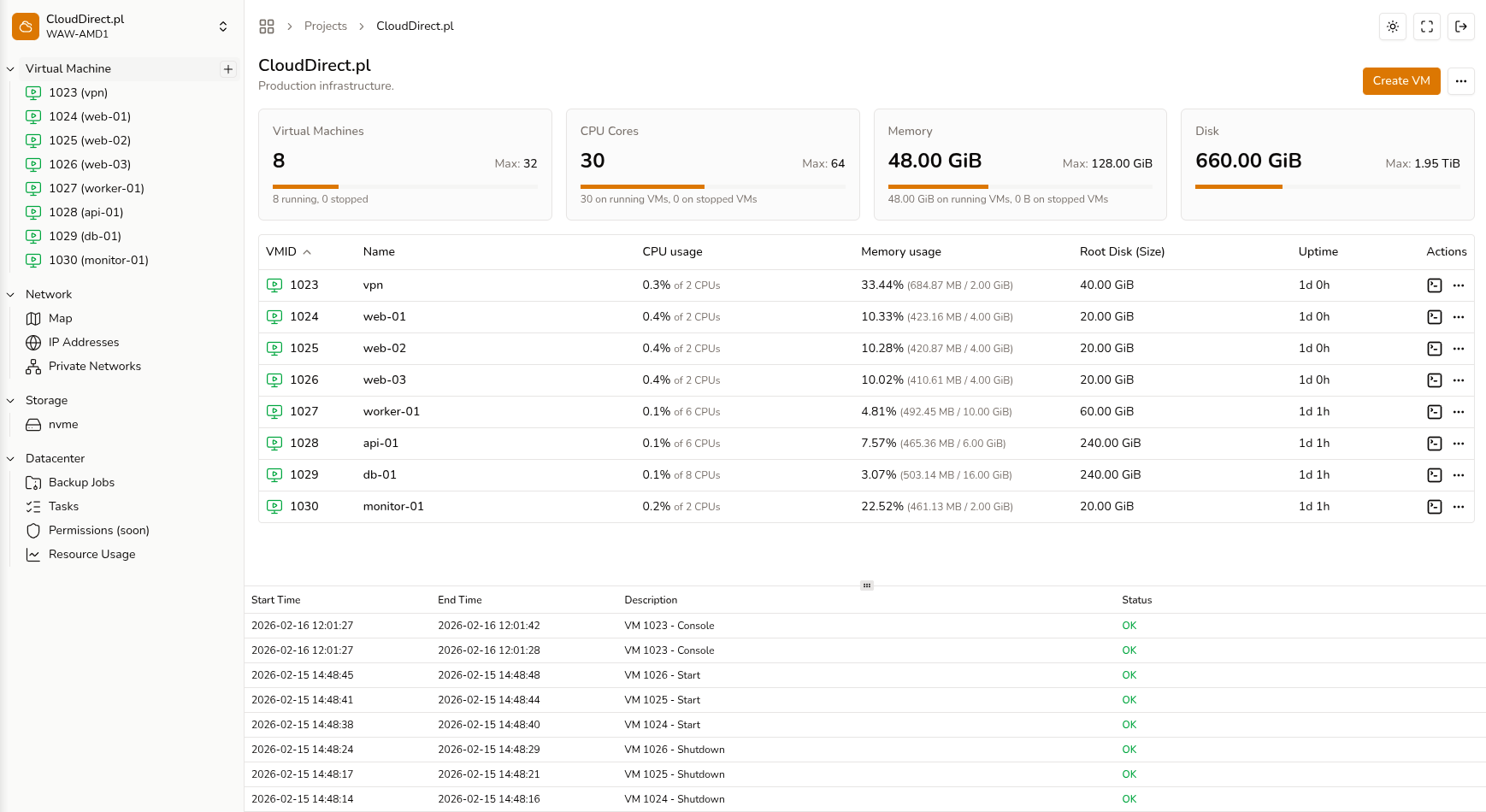Select the nvme storage

[x=62, y=424]
